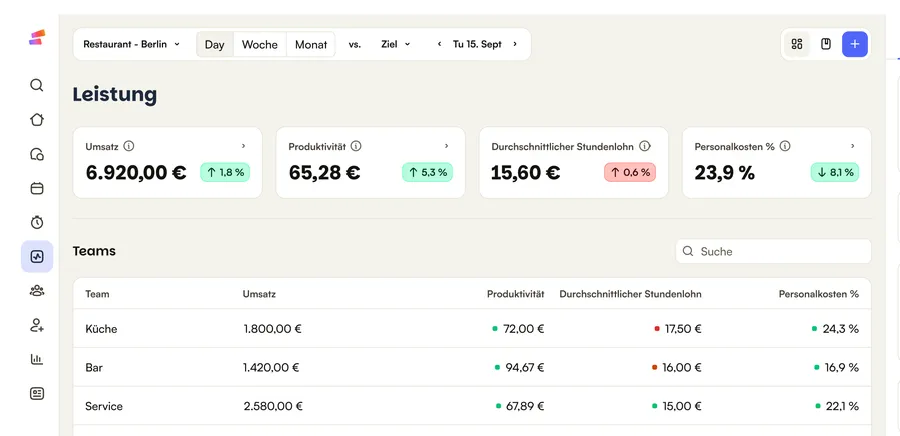Click the 1.420,00 € Bar Umsatz cell

pyautogui.click(x=271, y=367)
